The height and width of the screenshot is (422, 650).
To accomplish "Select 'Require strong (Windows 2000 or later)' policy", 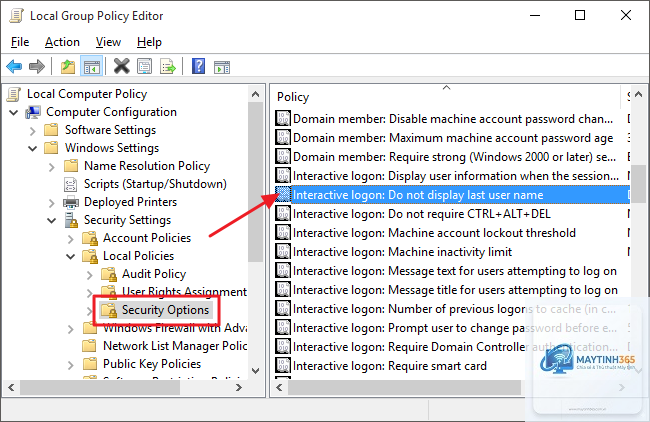I will [452, 157].
